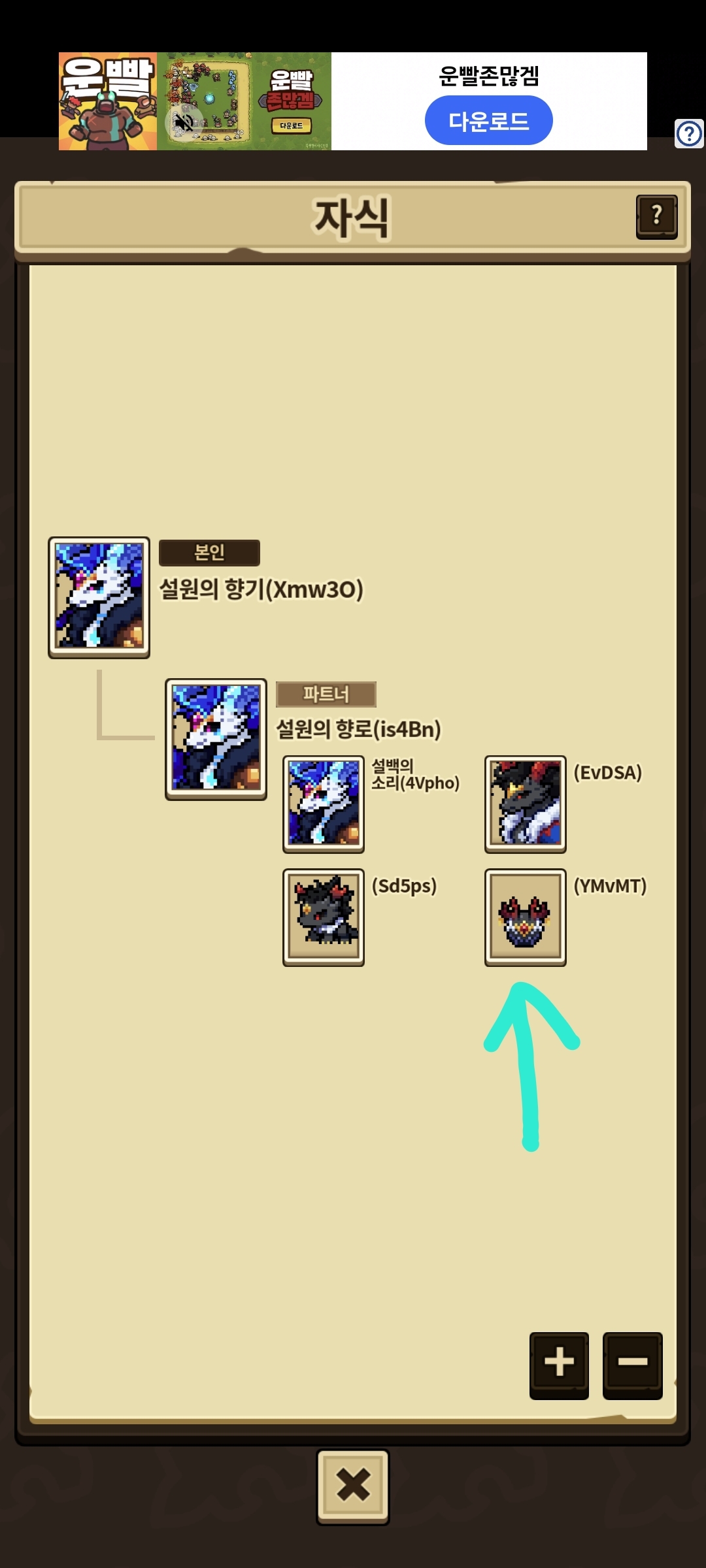The width and height of the screenshot is (706, 1568).
Task: Tap the 본인 label tag
Action: (x=209, y=553)
